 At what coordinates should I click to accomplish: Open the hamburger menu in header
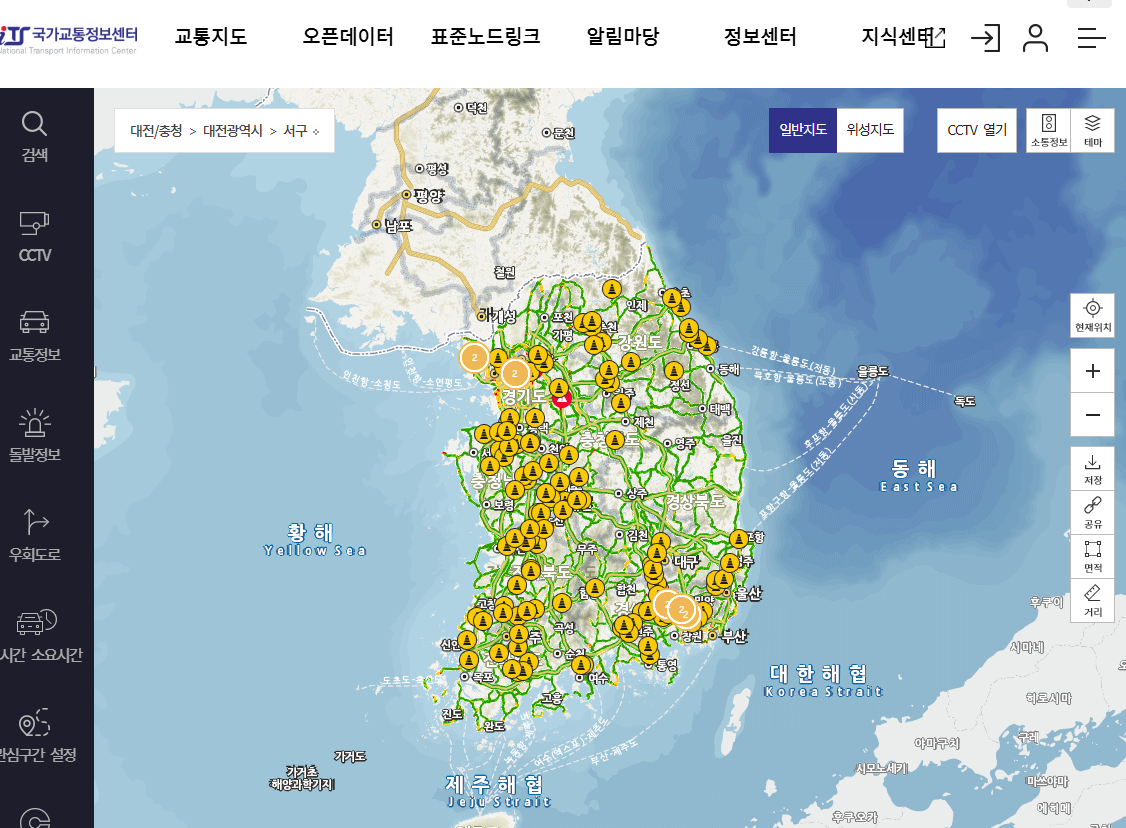1091,37
